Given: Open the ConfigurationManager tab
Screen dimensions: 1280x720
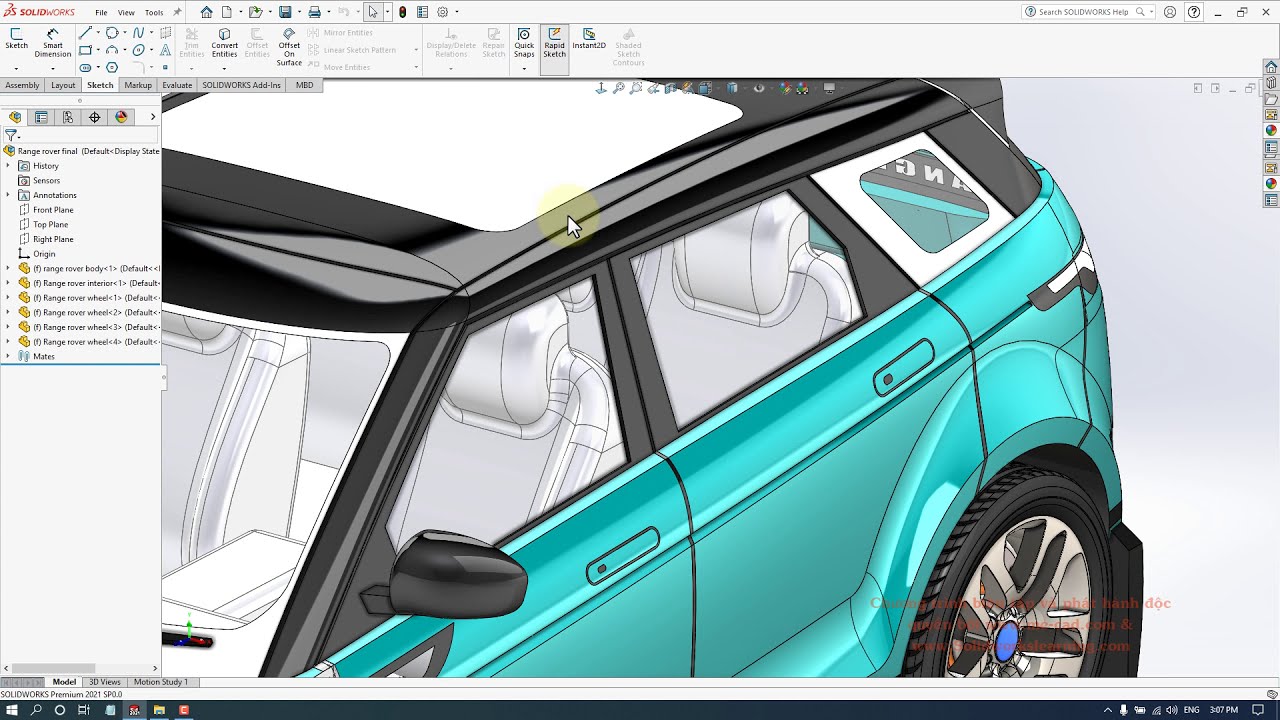Looking at the screenshot, I should click(x=68, y=117).
